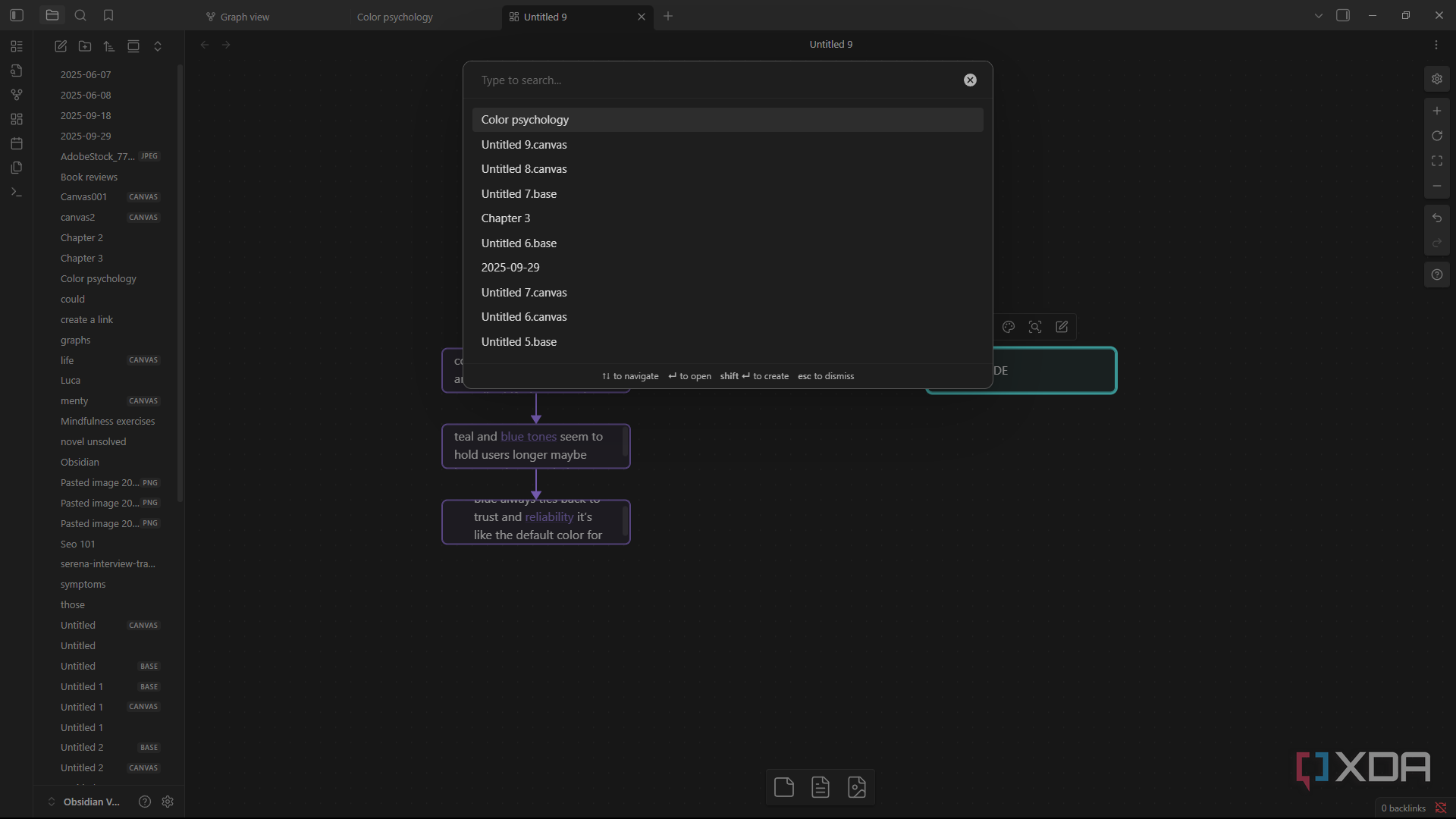This screenshot has height=819, width=1456.
Task: Open a new tab with plus
Action: coord(668,16)
